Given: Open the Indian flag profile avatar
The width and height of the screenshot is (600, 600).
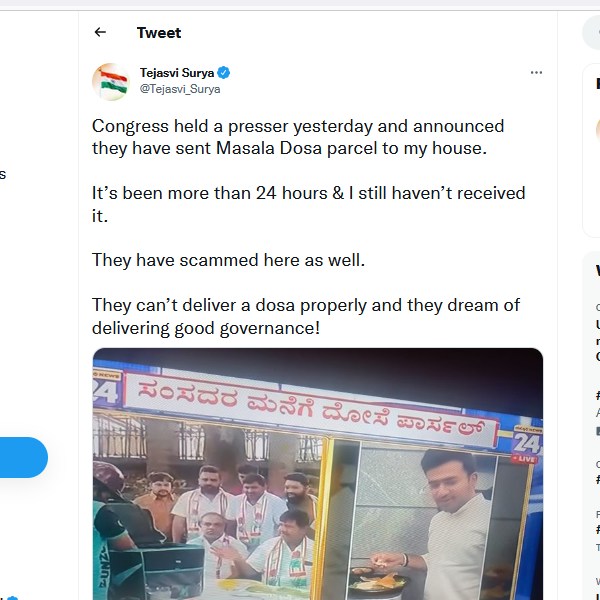Looking at the screenshot, I should click(111, 81).
